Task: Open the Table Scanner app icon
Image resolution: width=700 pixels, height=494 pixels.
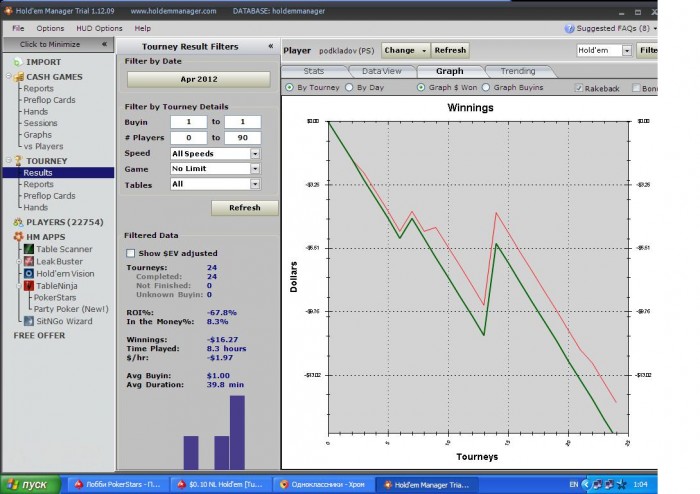Action: 29,249
